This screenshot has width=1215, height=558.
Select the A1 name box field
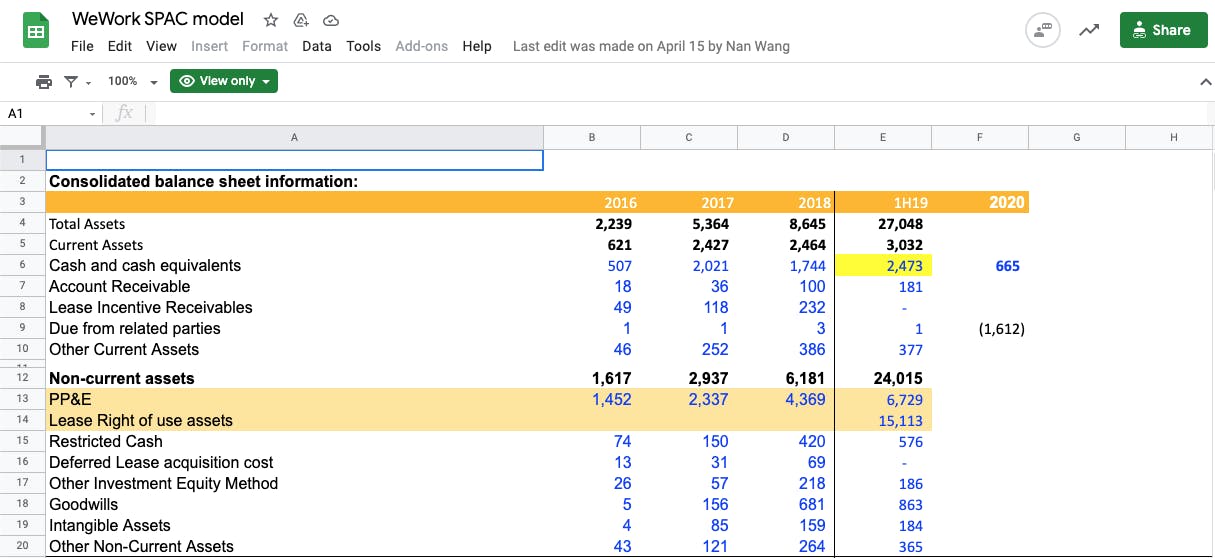(46, 114)
